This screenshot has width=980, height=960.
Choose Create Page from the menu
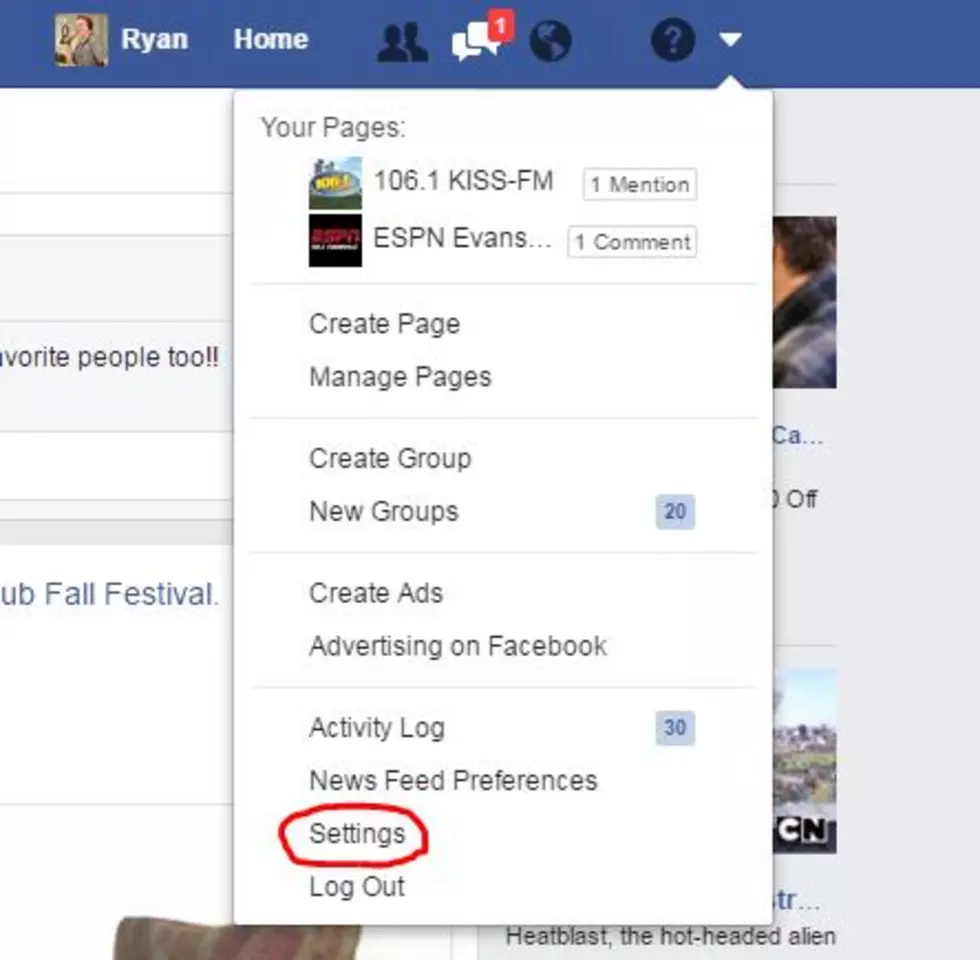[x=384, y=324]
